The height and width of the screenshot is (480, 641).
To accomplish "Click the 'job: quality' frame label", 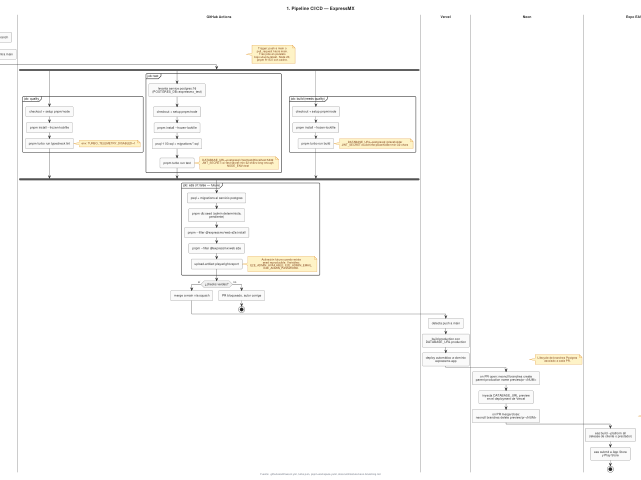I will click(x=32, y=99).
